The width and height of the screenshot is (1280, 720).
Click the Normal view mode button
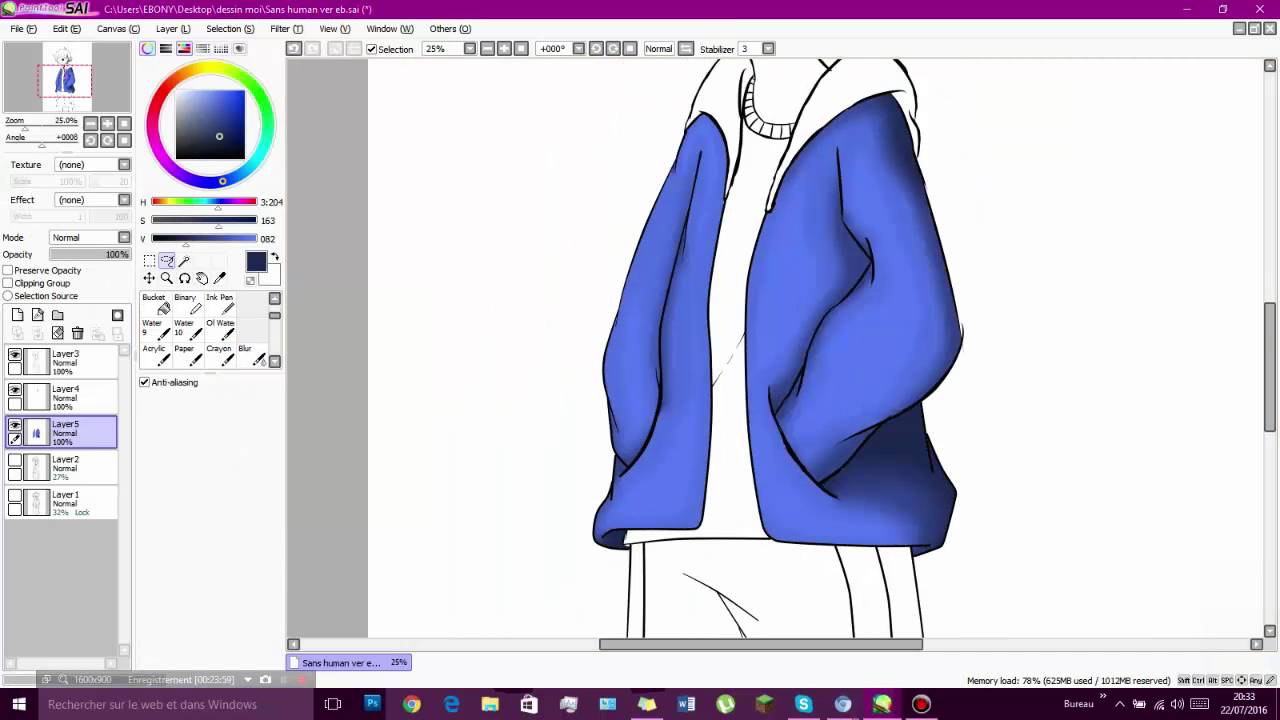(658, 49)
